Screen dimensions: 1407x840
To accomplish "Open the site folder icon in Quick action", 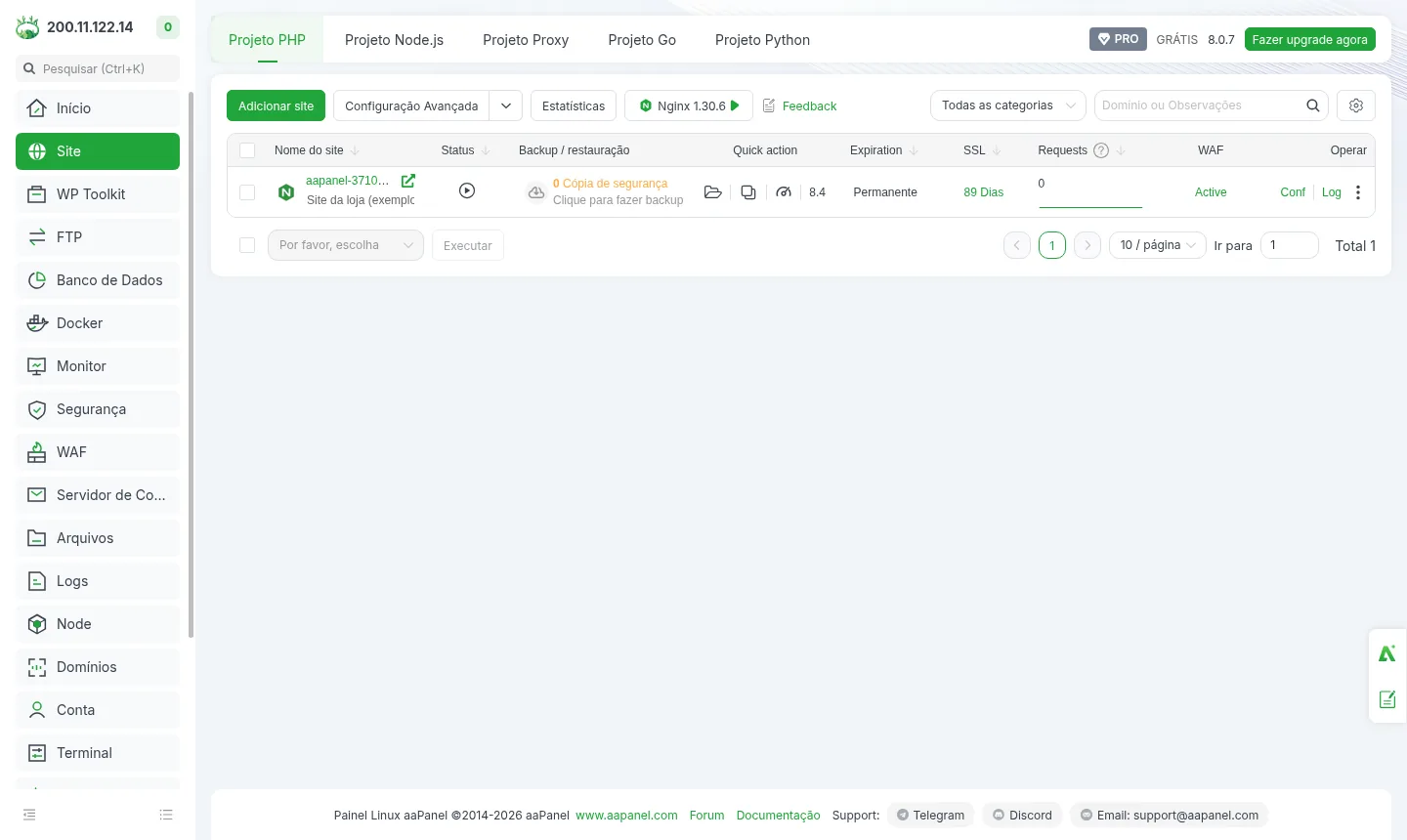I will point(713,192).
